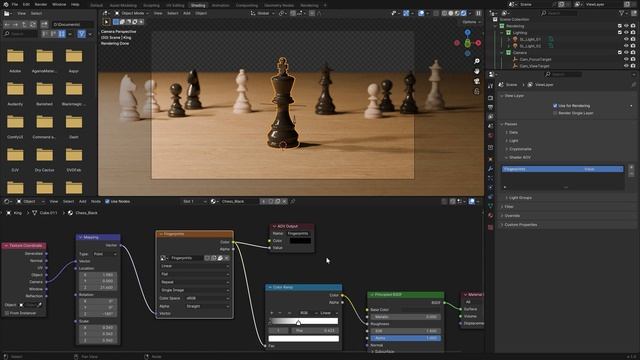Disable Camera collection render camera icon
This screenshot has height=360, width=640.
tap(633, 53)
